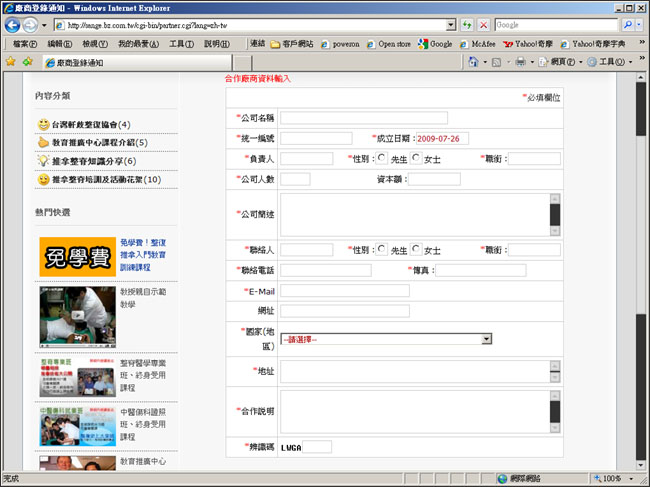Image resolution: width=650 pixels, height=487 pixels.
Task: Click the Favorites star icon
Action: (11, 62)
